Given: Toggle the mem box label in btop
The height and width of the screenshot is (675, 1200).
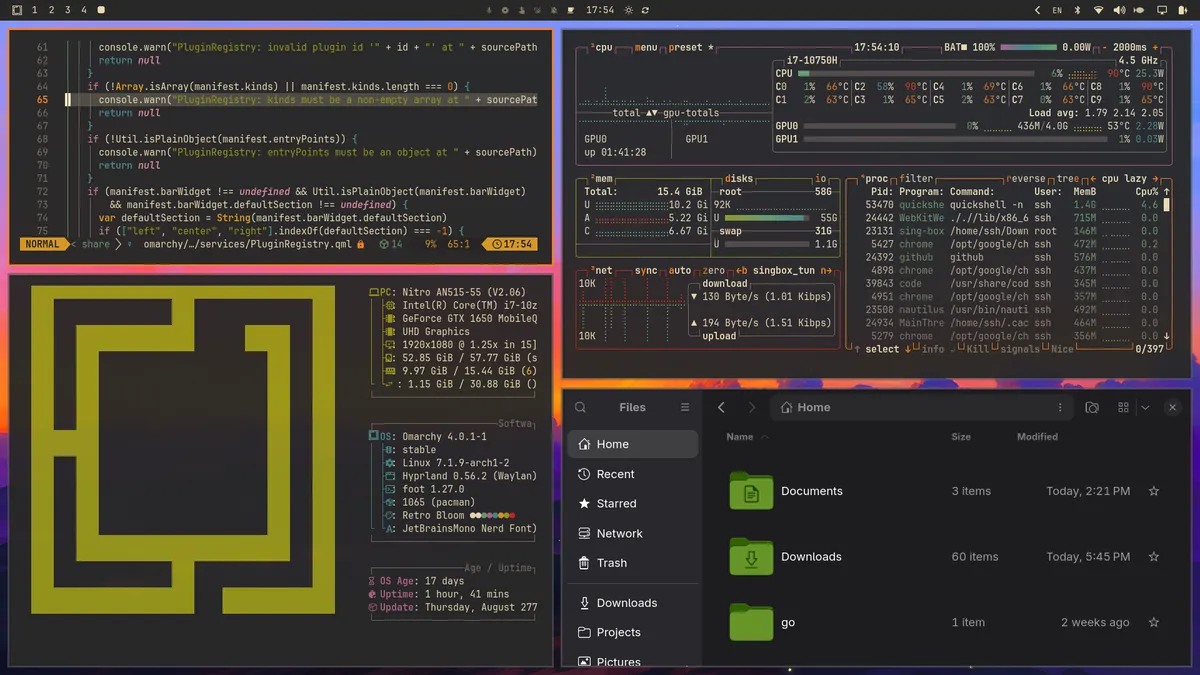Looking at the screenshot, I should coord(602,179).
